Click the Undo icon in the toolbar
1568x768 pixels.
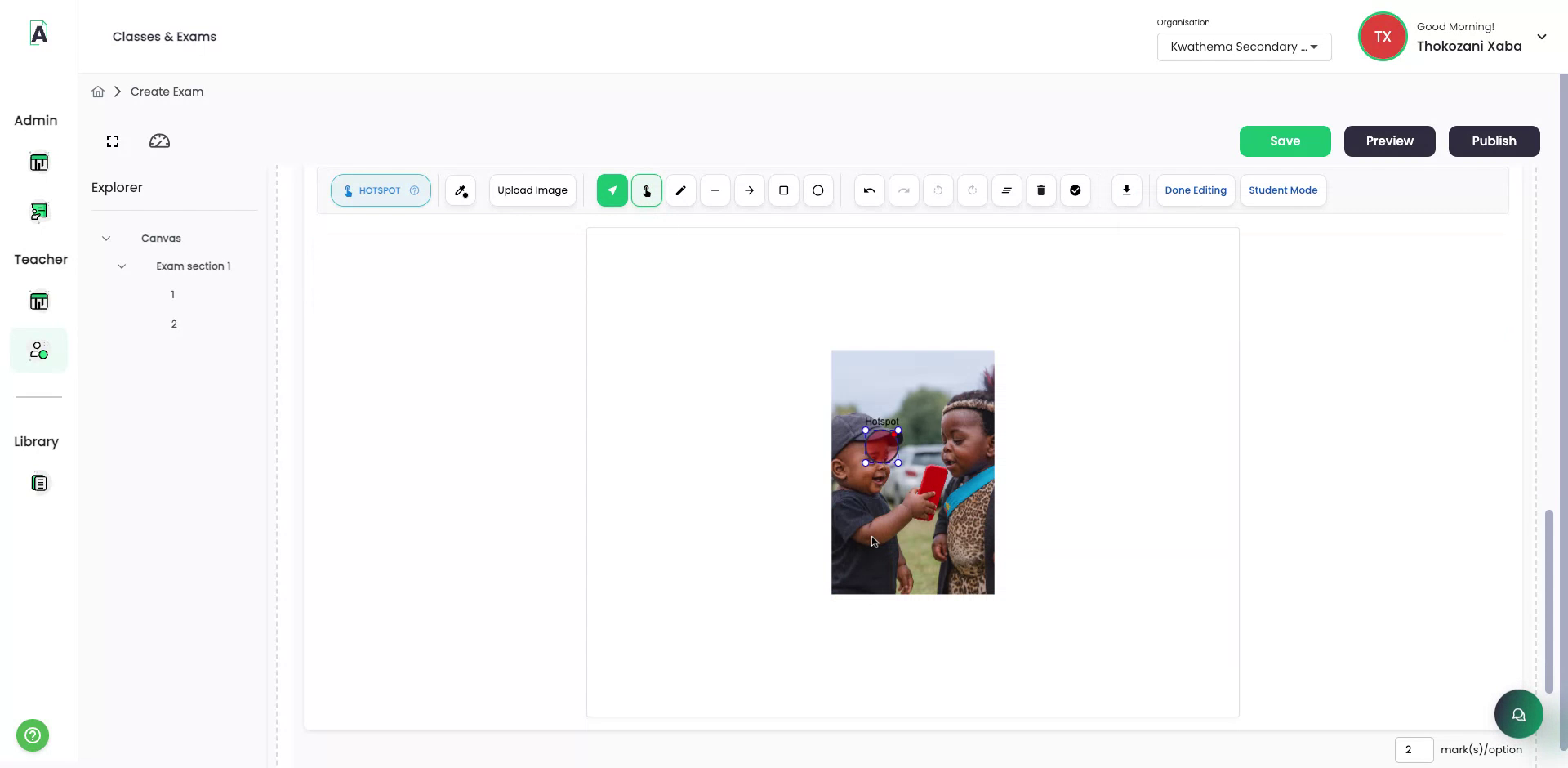click(x=869, y=190)
